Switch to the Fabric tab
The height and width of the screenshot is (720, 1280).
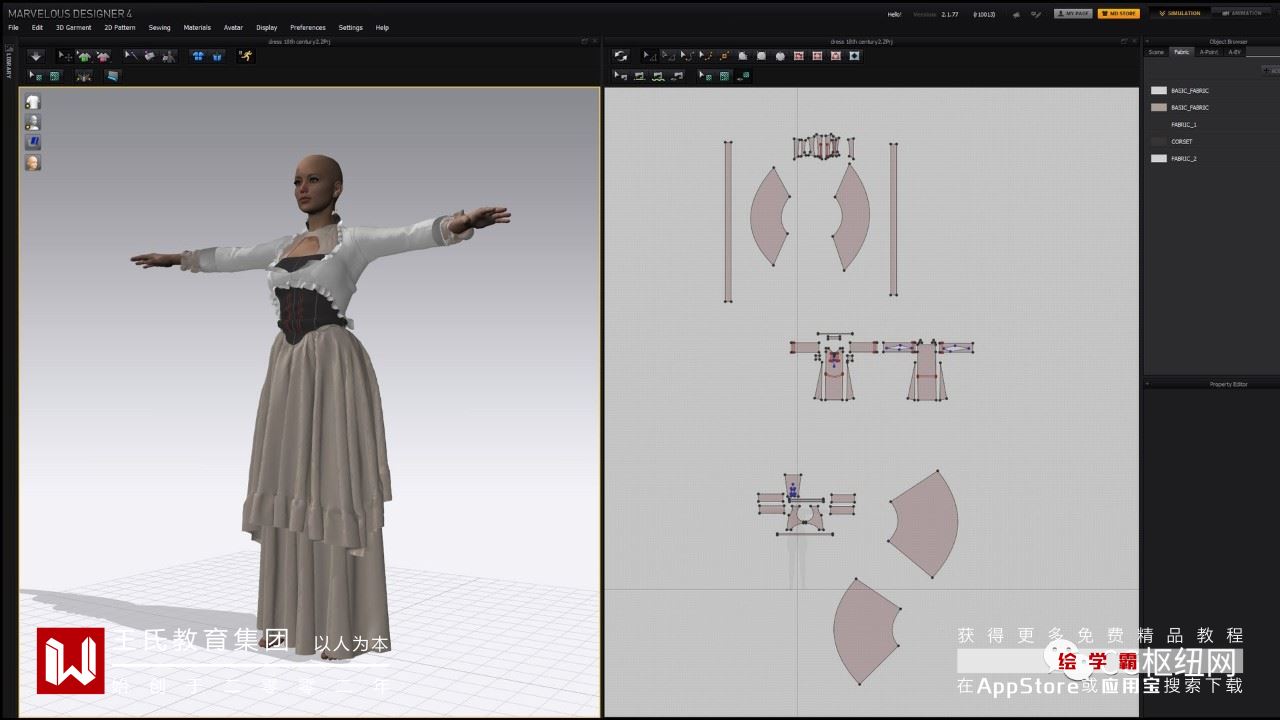1182,52
